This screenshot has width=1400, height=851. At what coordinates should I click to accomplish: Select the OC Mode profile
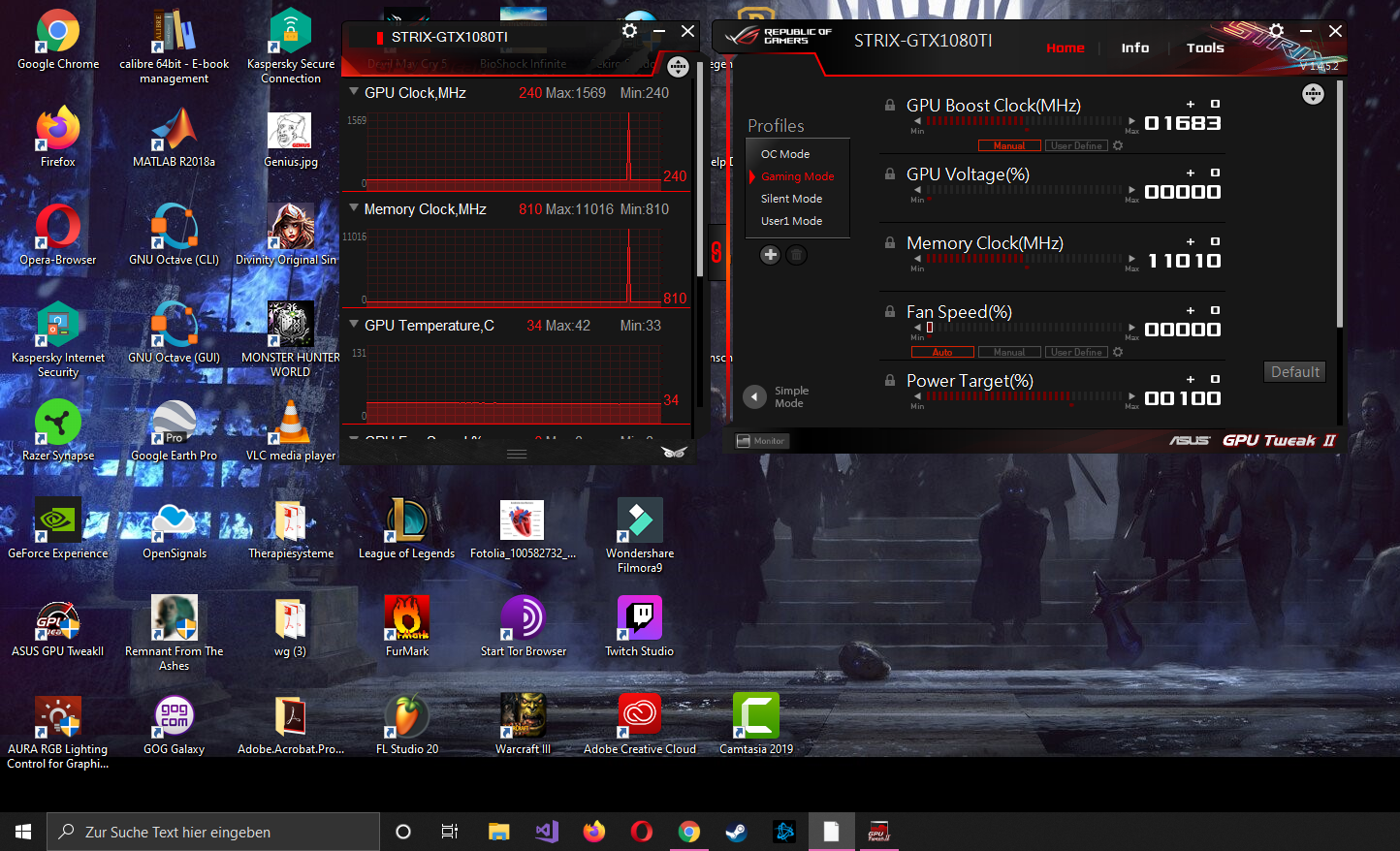point(785,154)
